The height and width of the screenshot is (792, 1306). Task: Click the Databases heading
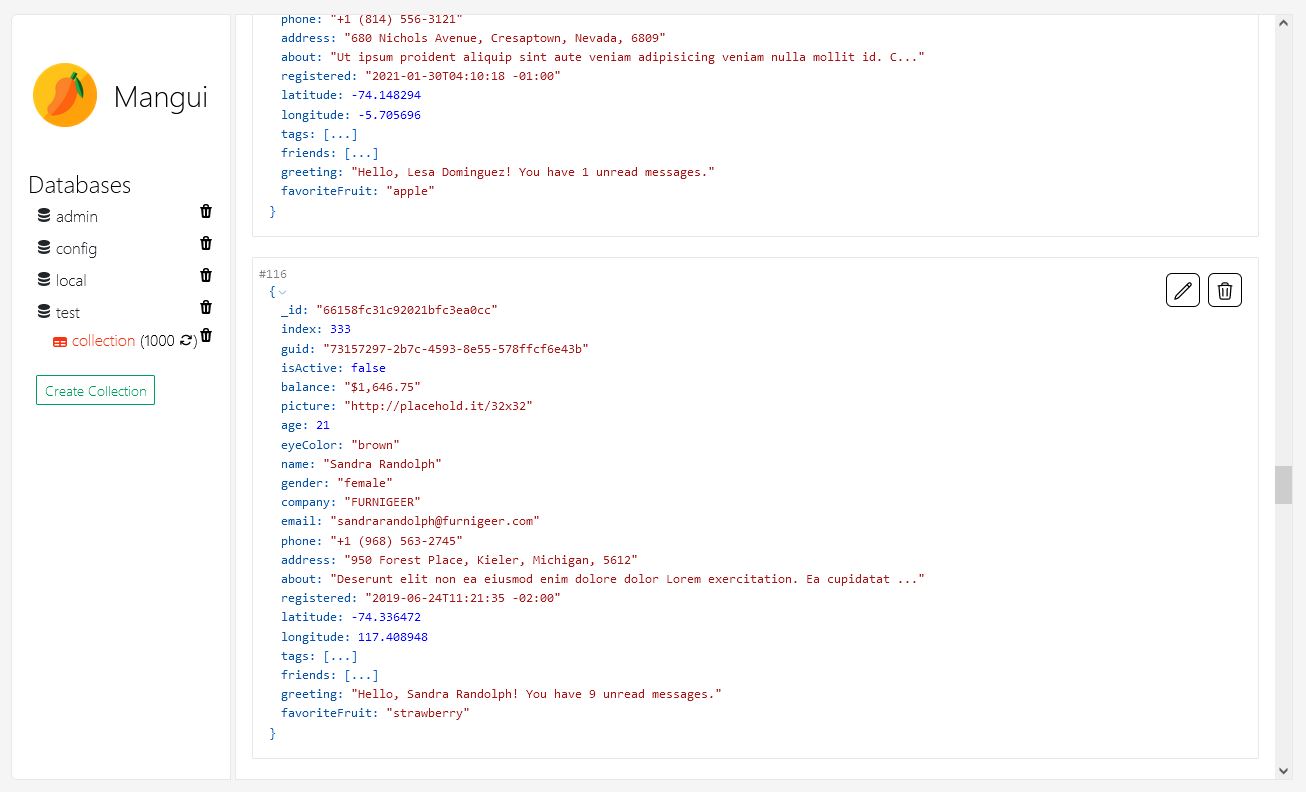(79, 185)
